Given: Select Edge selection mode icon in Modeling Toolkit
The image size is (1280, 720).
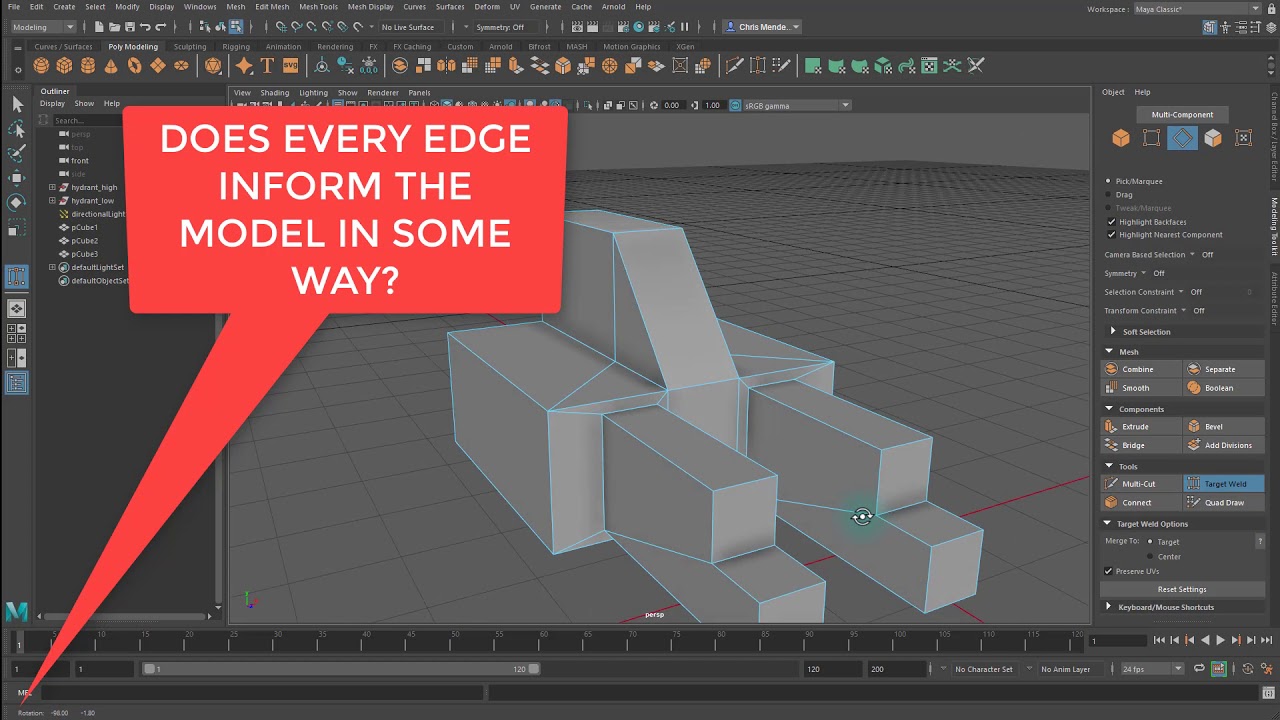Looking at the screenshot, I should point(1182,138).
